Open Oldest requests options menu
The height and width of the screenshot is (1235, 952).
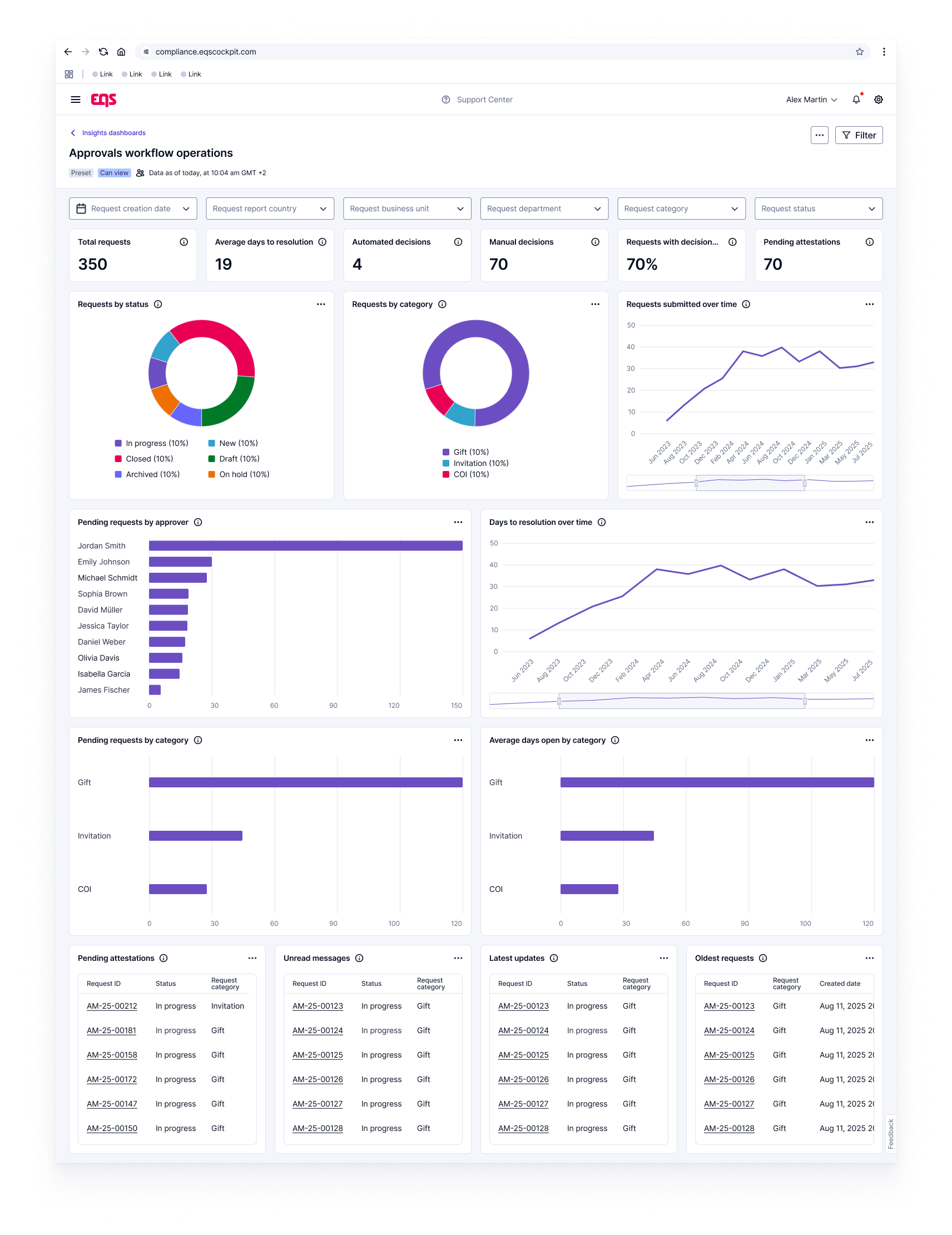869,958
